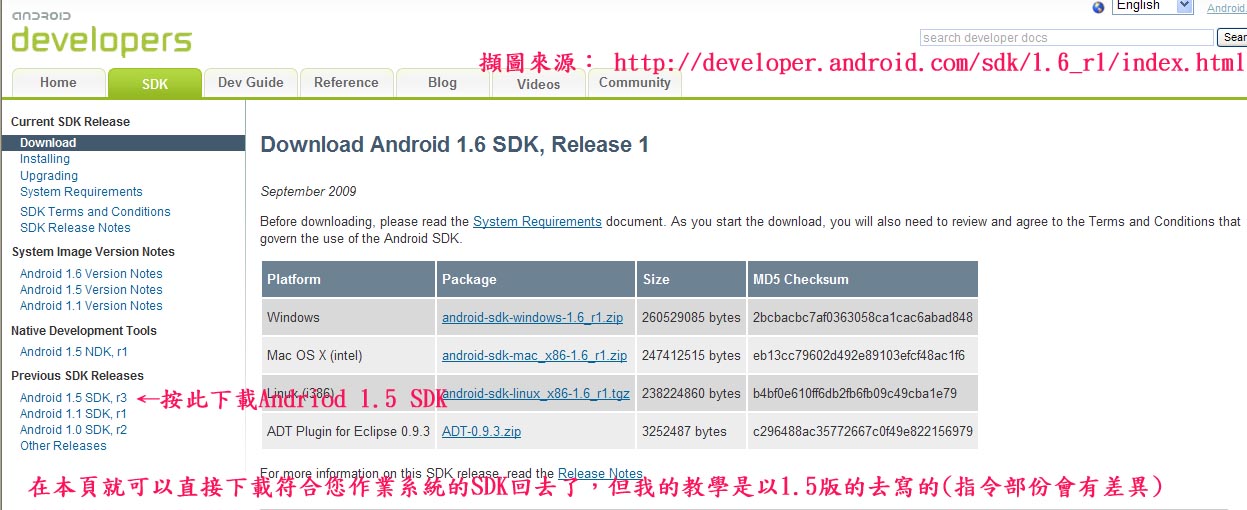Image resolution: width=1247 pixels, height=510 pixels.
Task: Click the 238224860 bytes size cell
Action: tap(692, 393)
